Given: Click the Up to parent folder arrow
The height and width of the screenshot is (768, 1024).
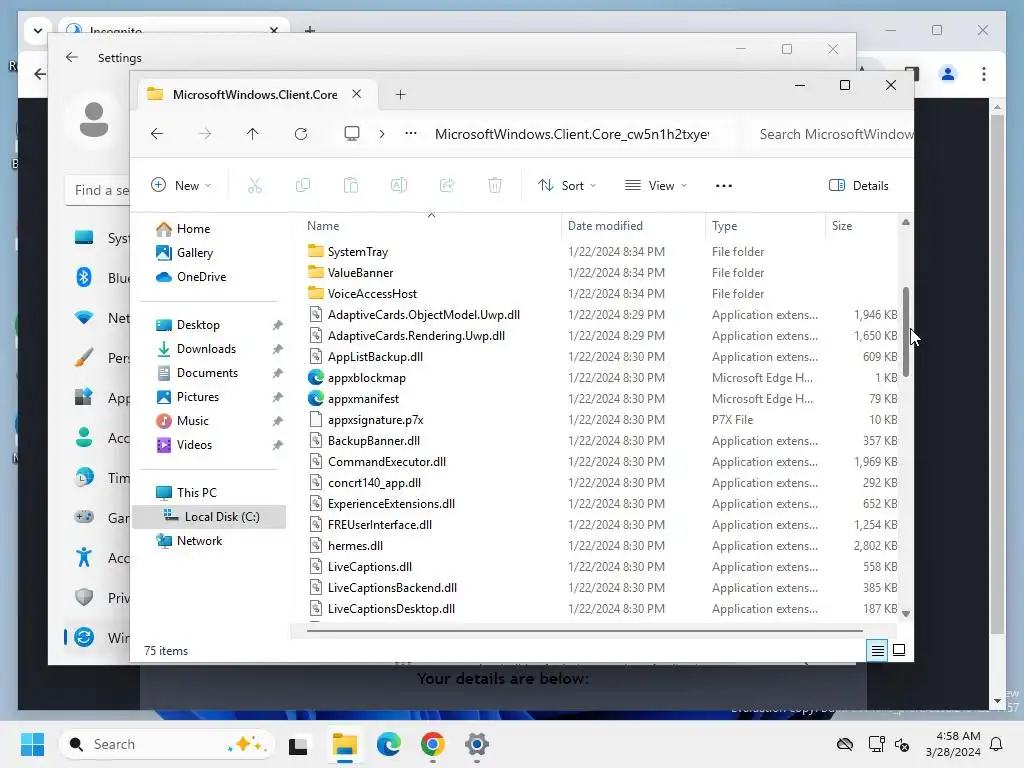Looking at the screenshot, I should pyautogui.click(x=253, y=134).
